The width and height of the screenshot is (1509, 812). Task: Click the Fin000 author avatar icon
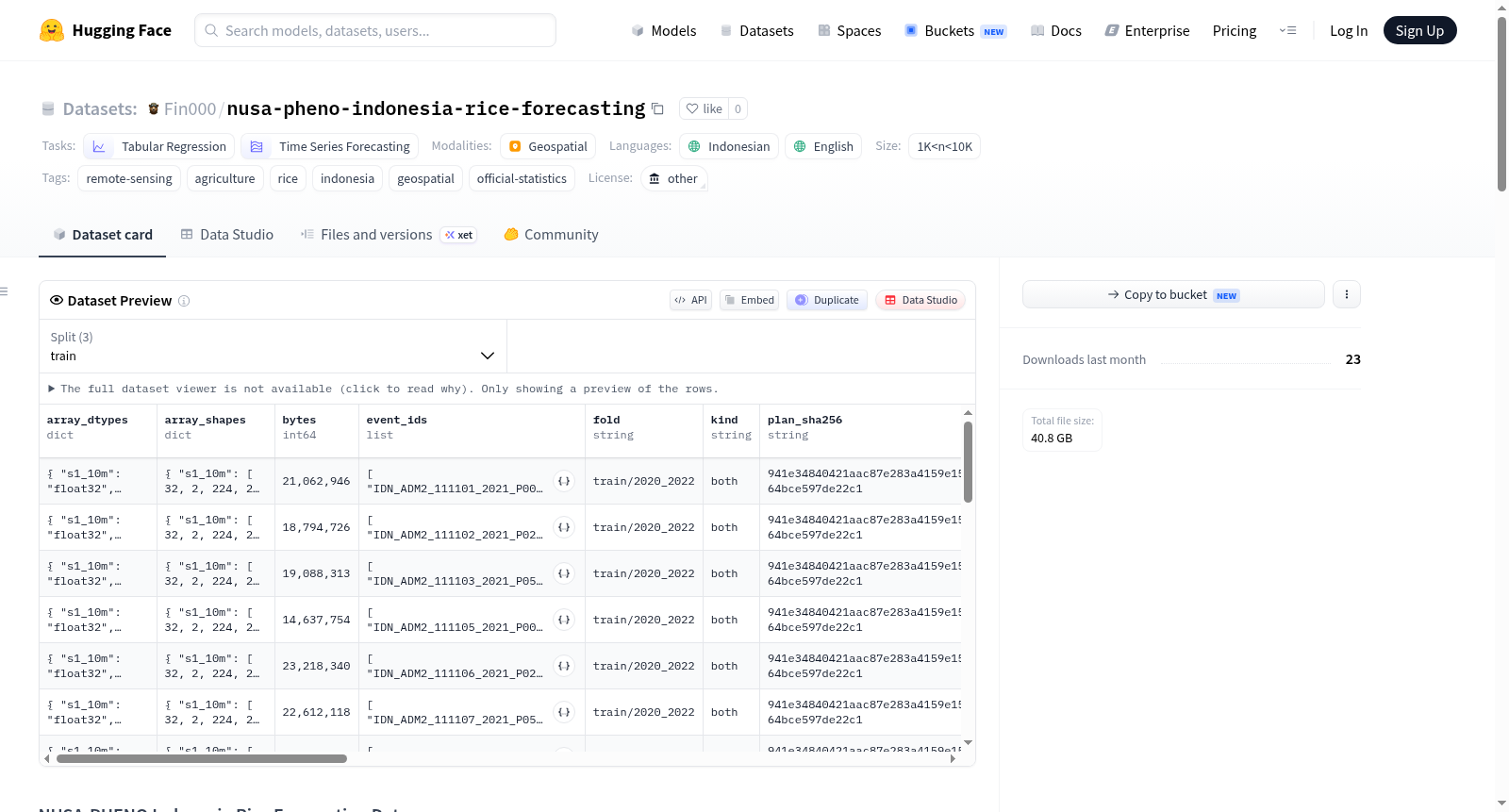[154, 109]
